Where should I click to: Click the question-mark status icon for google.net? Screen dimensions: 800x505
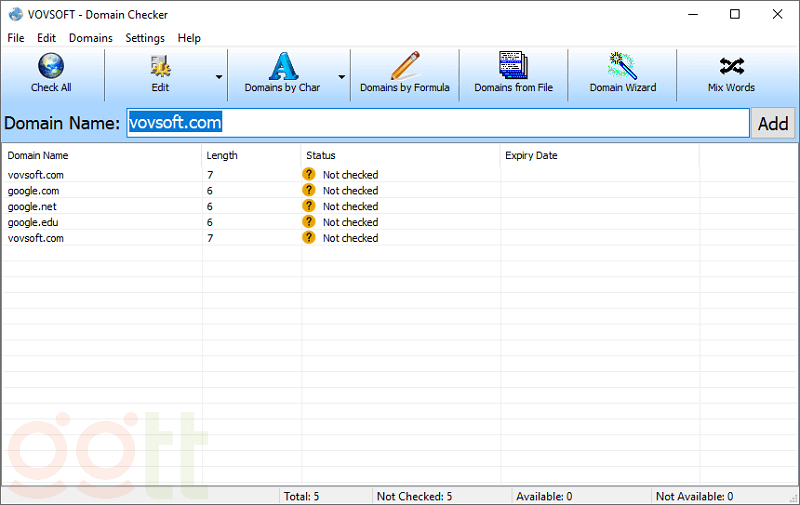[x=309, y=206]
